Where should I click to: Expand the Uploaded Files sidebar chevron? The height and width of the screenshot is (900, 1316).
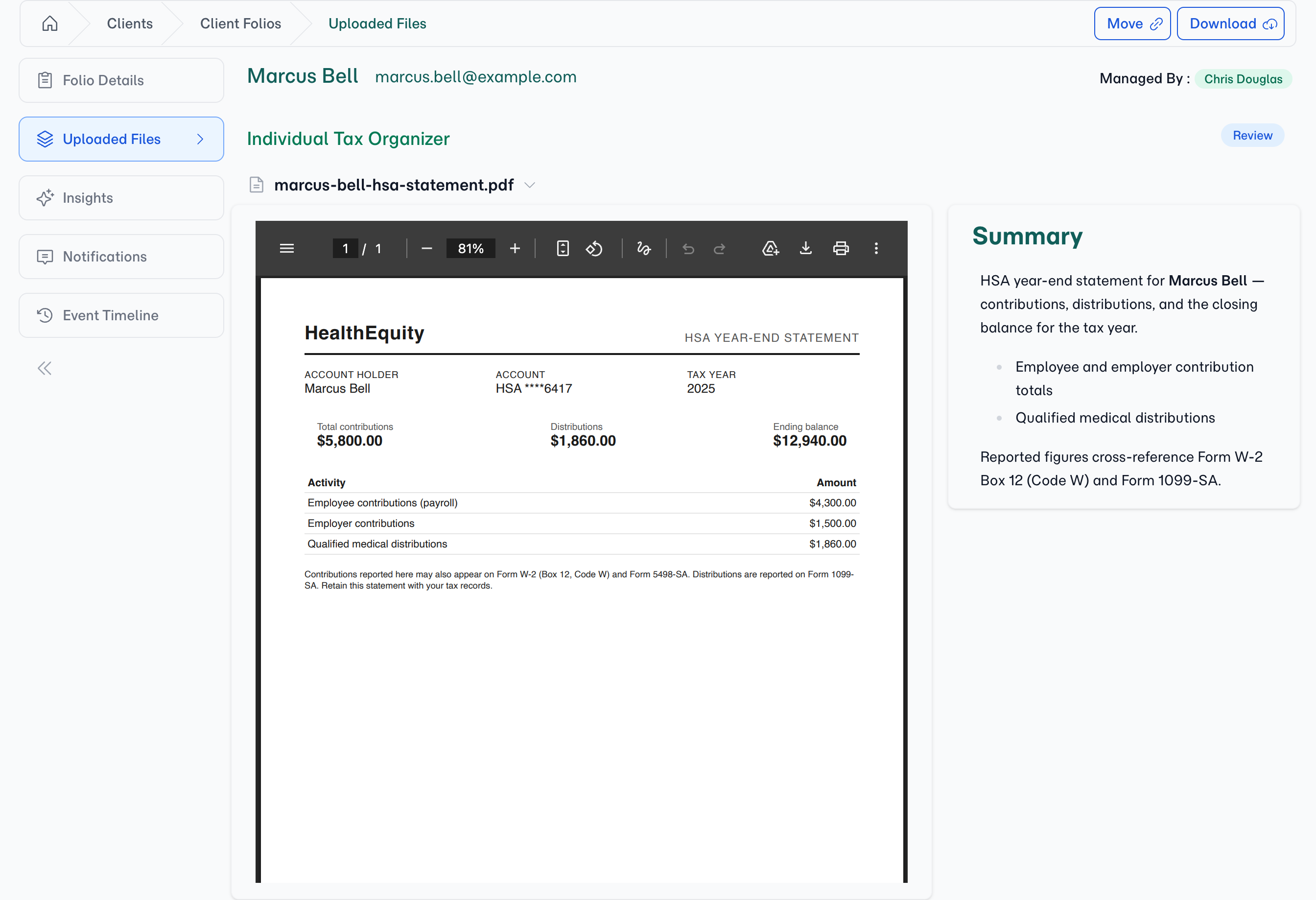(200, 140)
